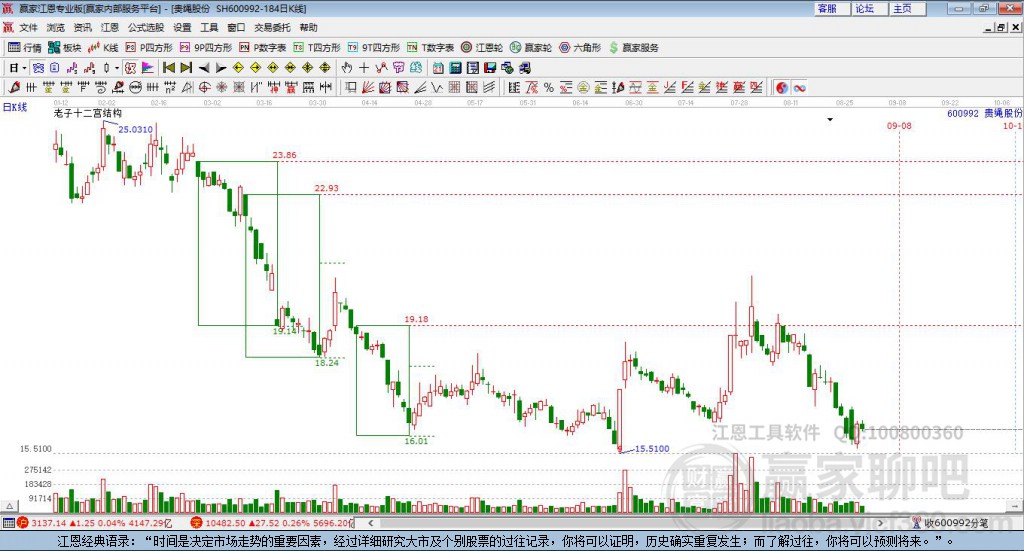1024x551 pixels.
Task: Open the 板块 sector view
Action: pyautogui.click(x=64, y=48)
